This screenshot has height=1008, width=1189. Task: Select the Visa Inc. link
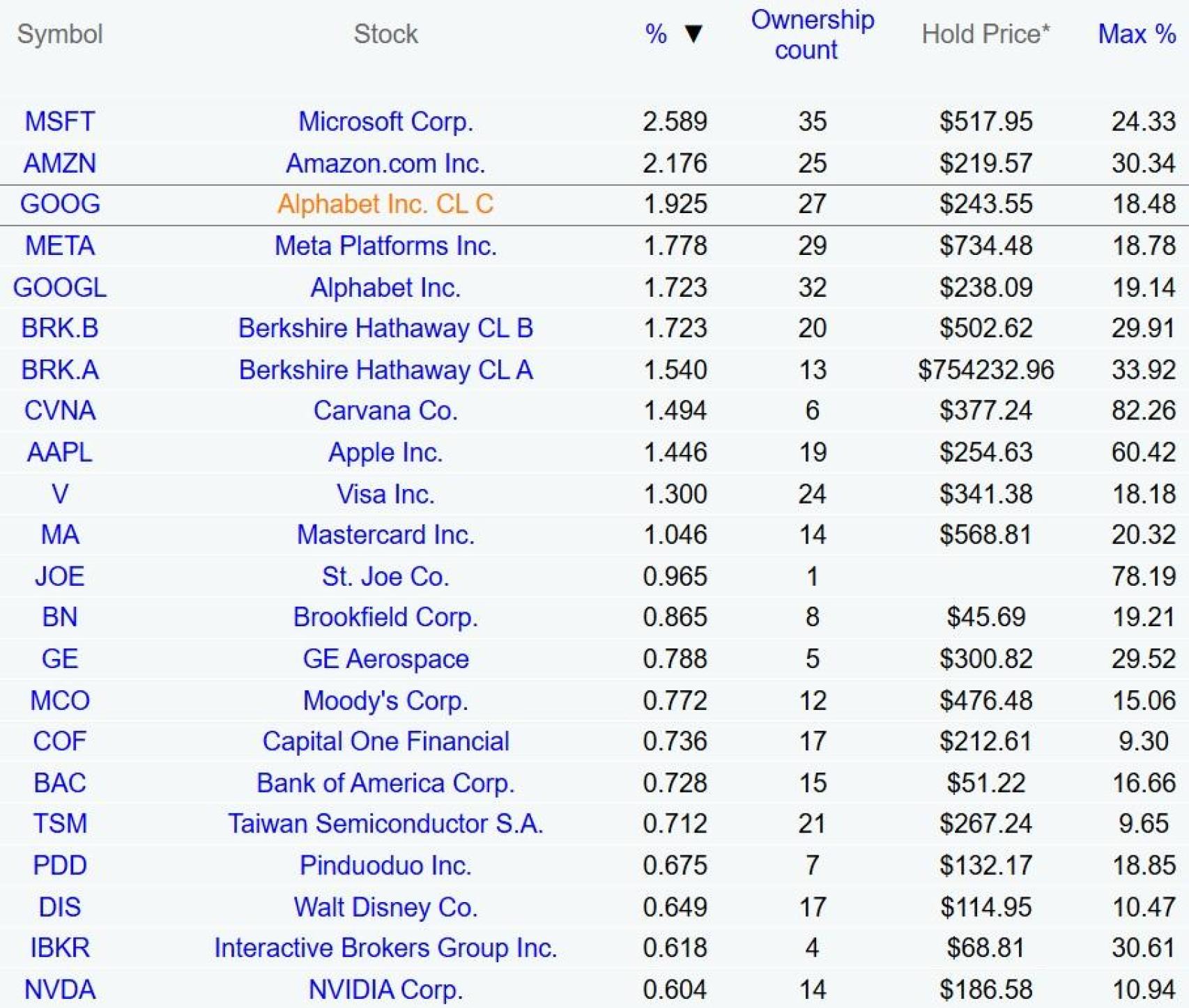click(x=385, y=494)
